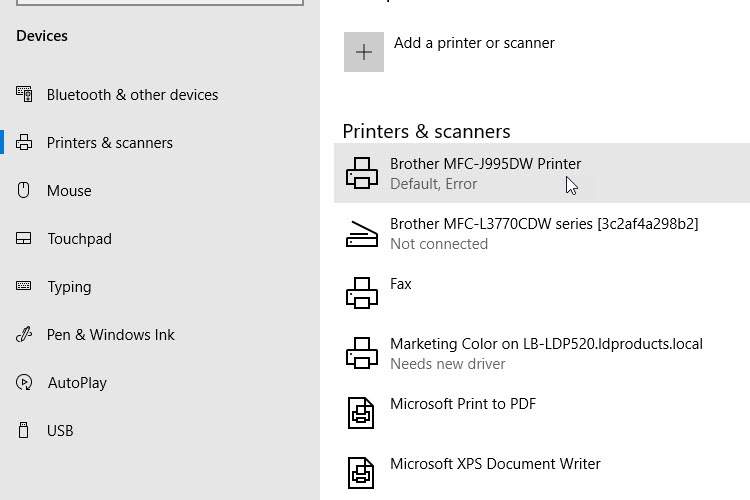Click the Bluetooth & other devices icon
The width and height of the screenshot is (750, 500).
tap(25, 94)
